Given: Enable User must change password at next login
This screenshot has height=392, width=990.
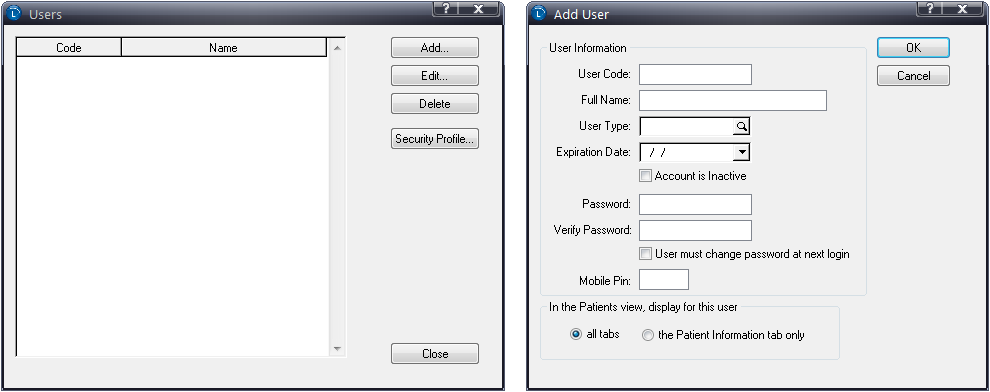Looking at the screenshot, I should [645, 254].
